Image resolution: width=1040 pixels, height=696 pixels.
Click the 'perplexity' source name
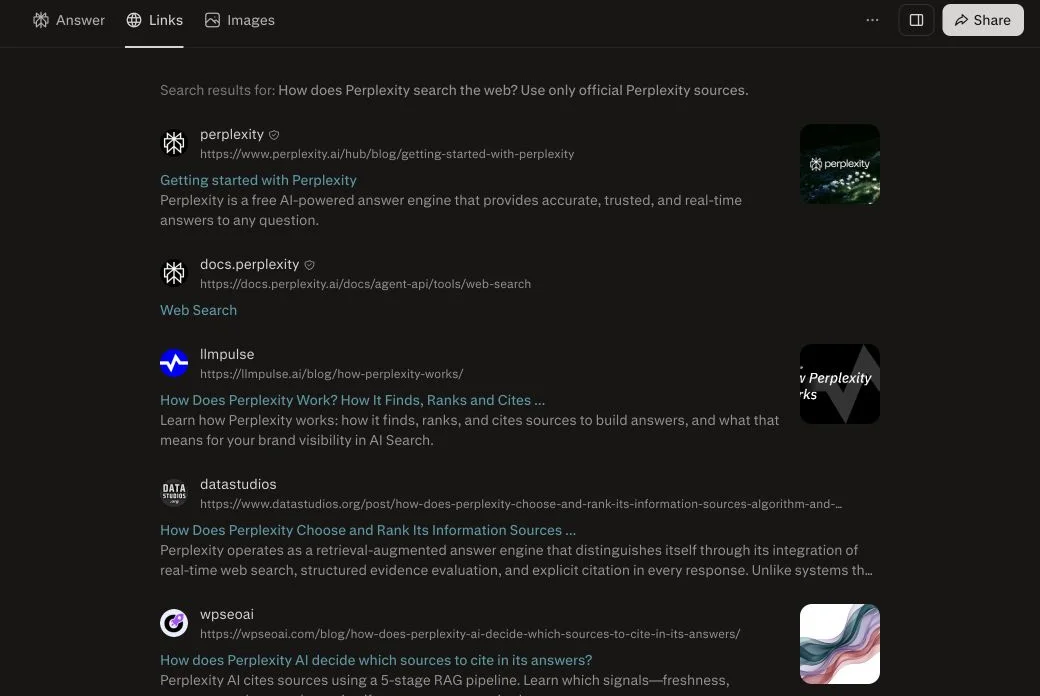point(232,134)
